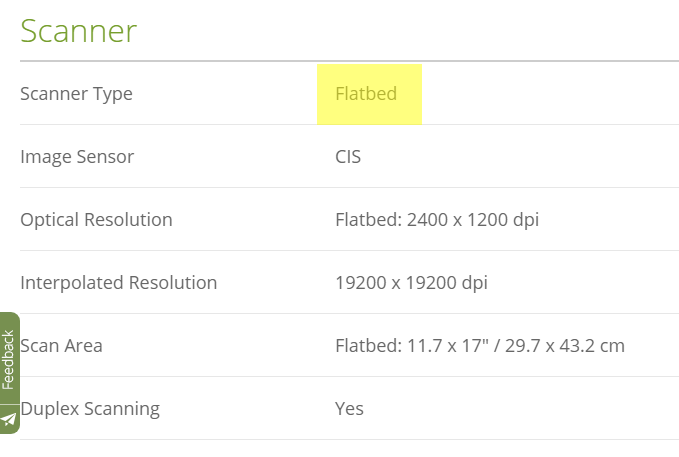Click the 19200 x 19200 dpi value

[411, 283]
